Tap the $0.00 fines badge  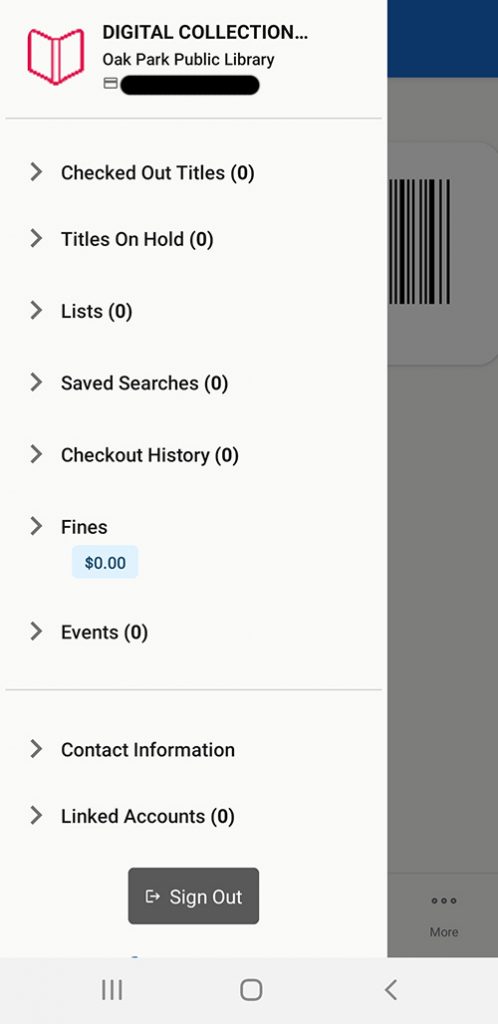105,562
